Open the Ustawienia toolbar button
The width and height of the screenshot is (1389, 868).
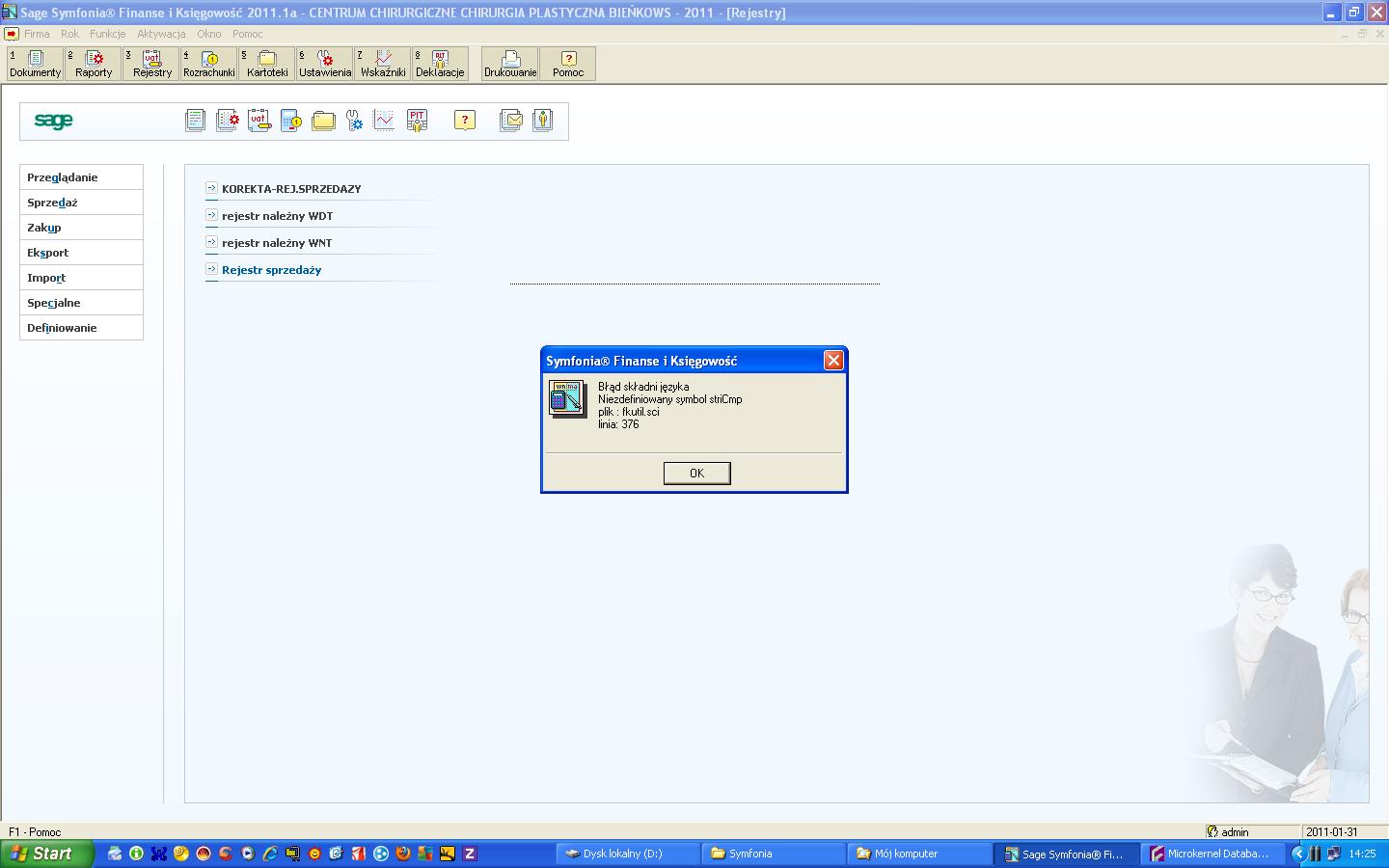[x=325, y=64]
